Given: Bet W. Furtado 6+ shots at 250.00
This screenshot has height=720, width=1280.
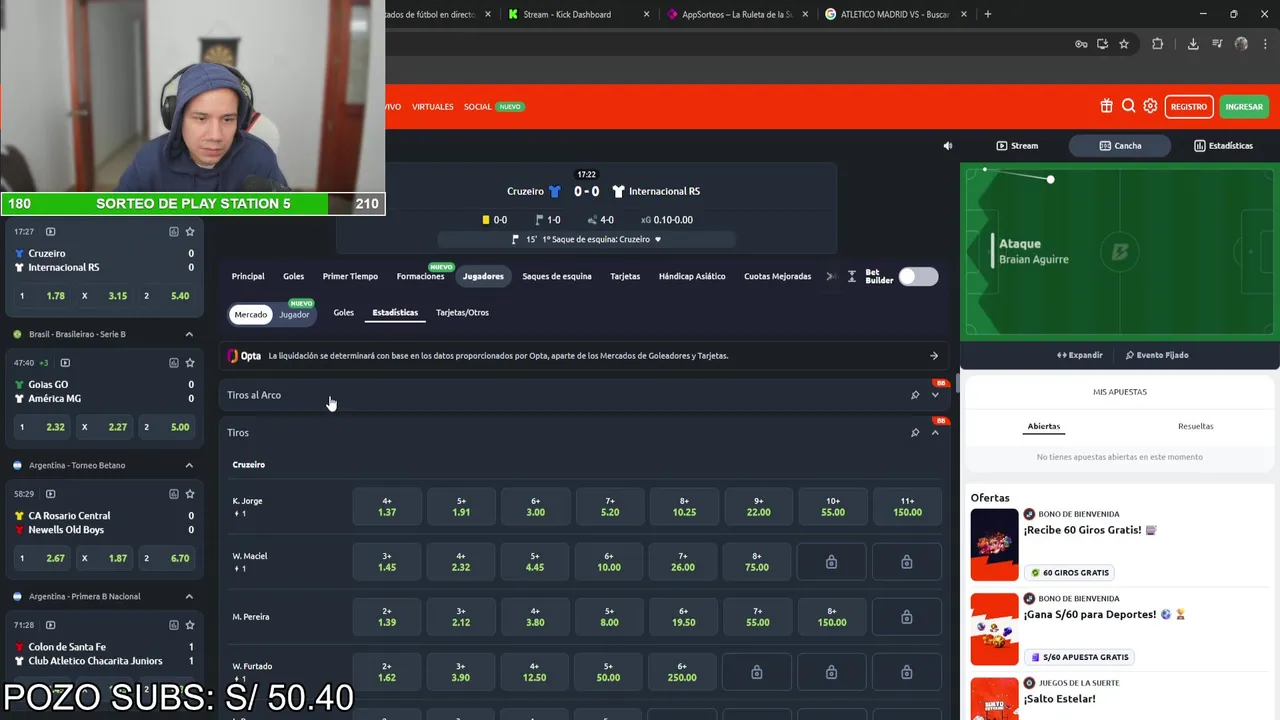Looking at the screenshot, I should click(683, 672).
